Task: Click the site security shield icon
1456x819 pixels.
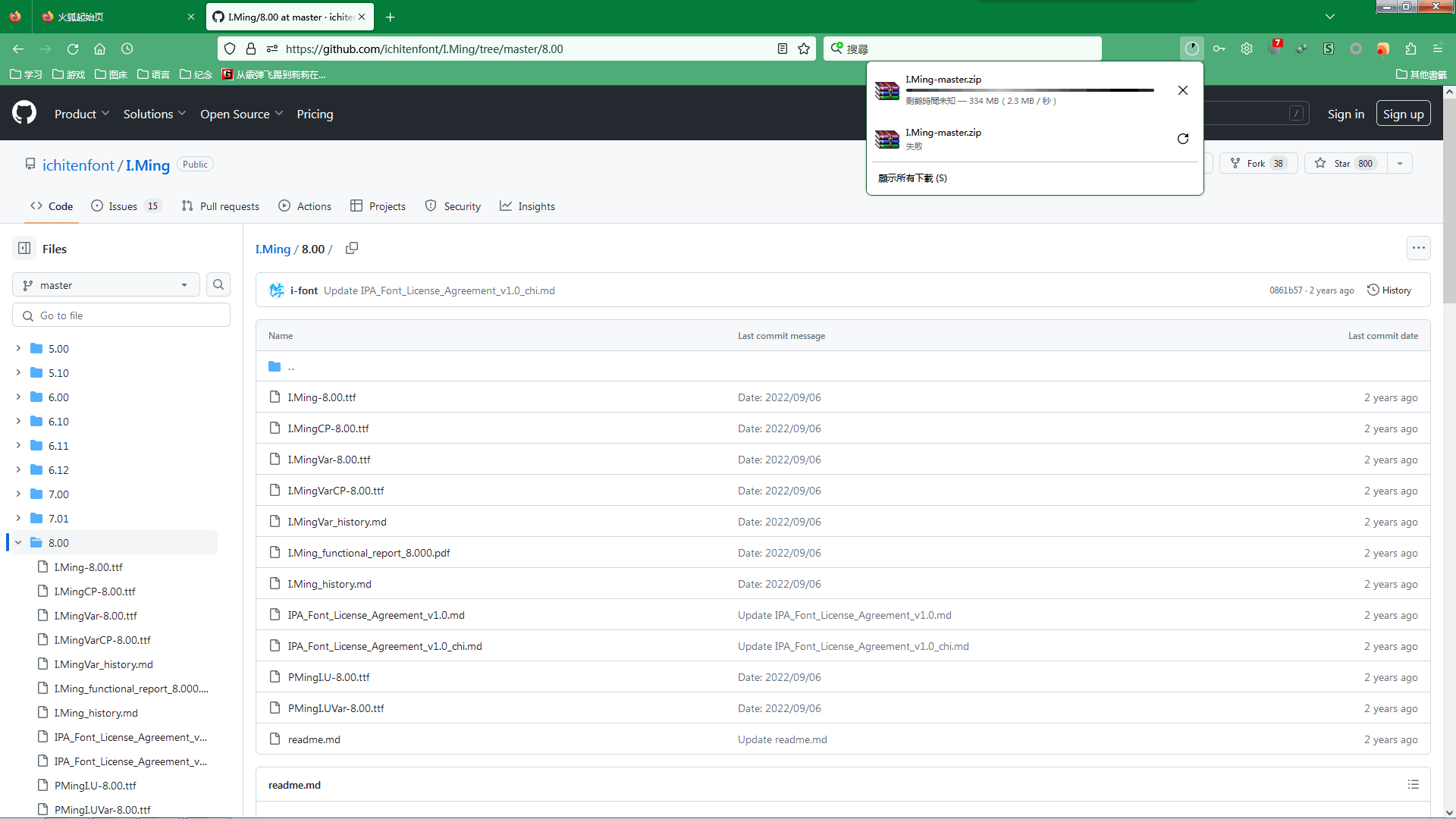Action: [x=230, y=49]
